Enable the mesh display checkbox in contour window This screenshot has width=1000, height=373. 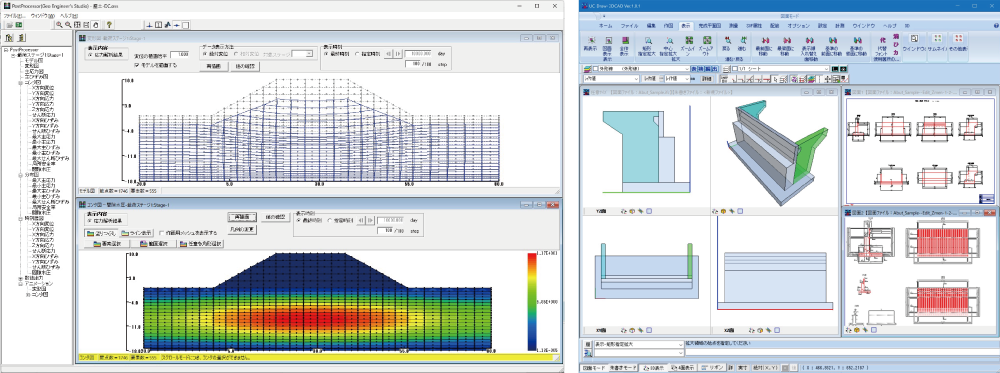pos(162,233)
